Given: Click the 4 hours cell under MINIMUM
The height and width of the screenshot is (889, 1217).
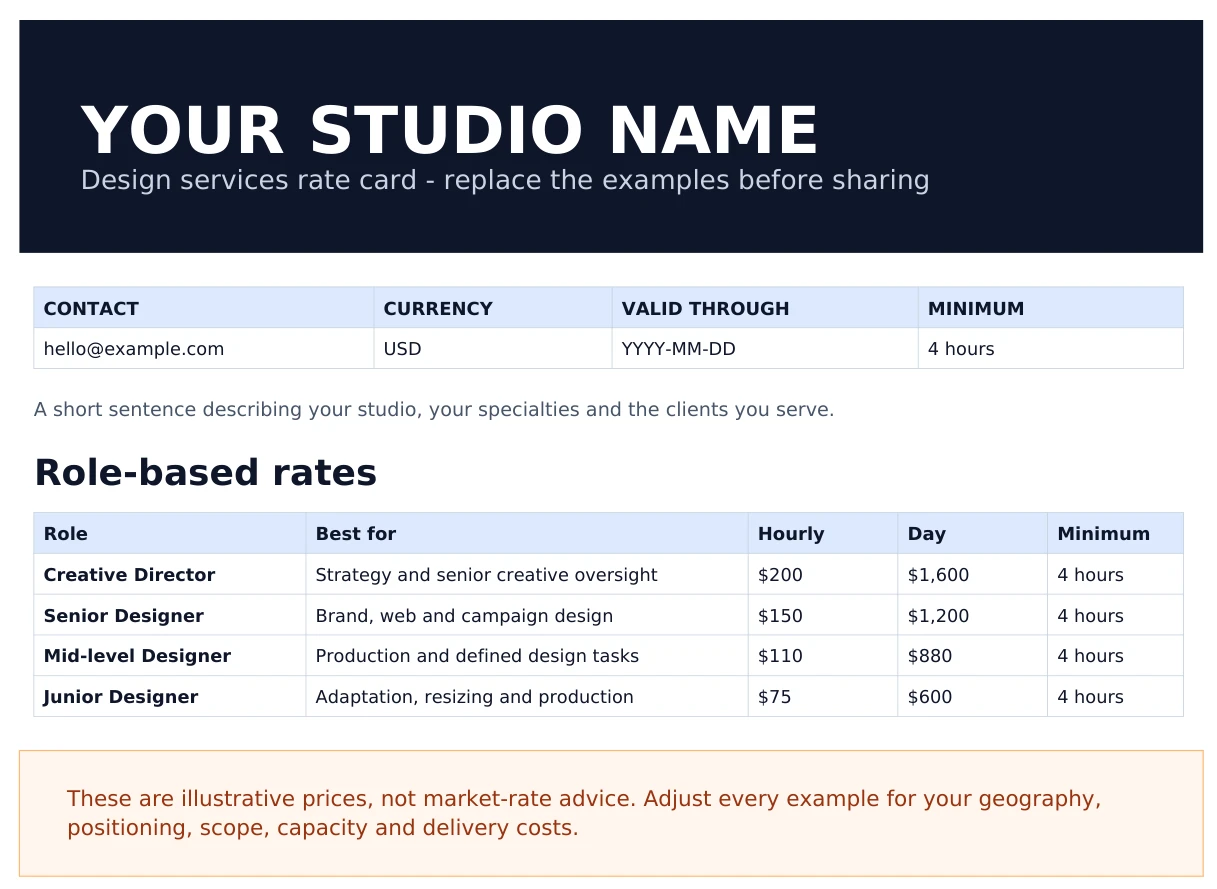Looking at the screenshot, I should pyautogui.click(x=1051, y=349).
